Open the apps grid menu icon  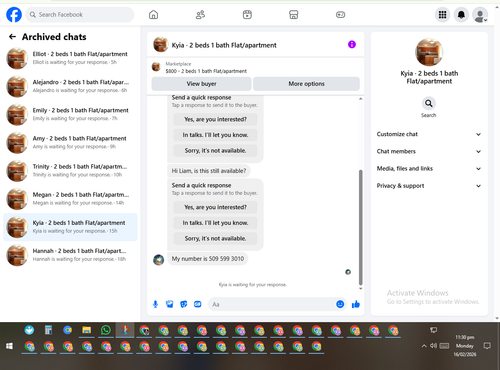442,15
